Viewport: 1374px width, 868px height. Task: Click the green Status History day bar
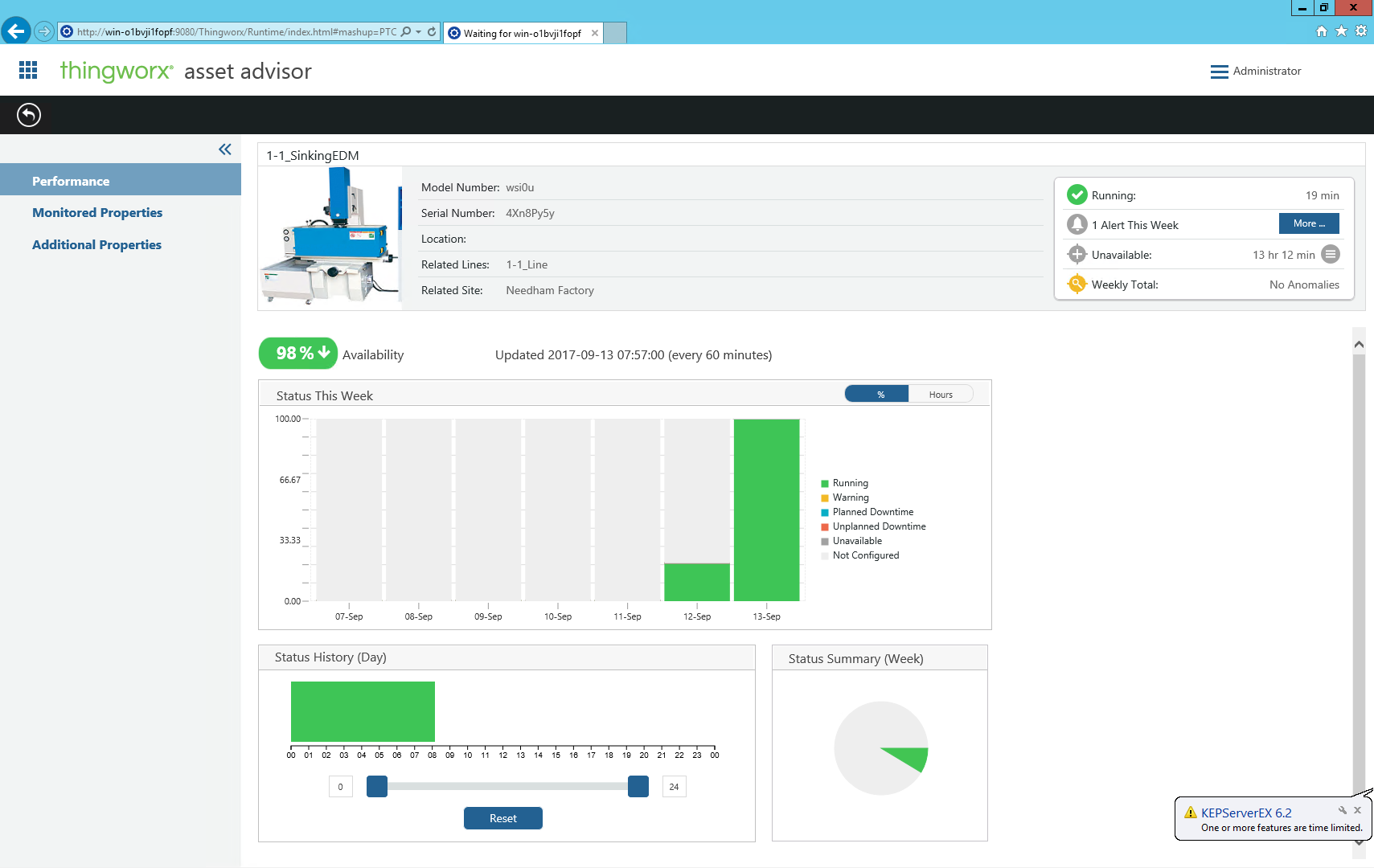tap(363, 712)
